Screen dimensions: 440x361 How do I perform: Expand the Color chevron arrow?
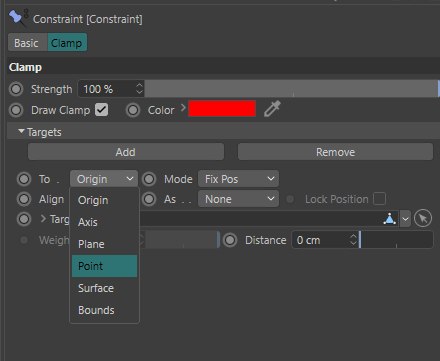click(x=183, y=108)
